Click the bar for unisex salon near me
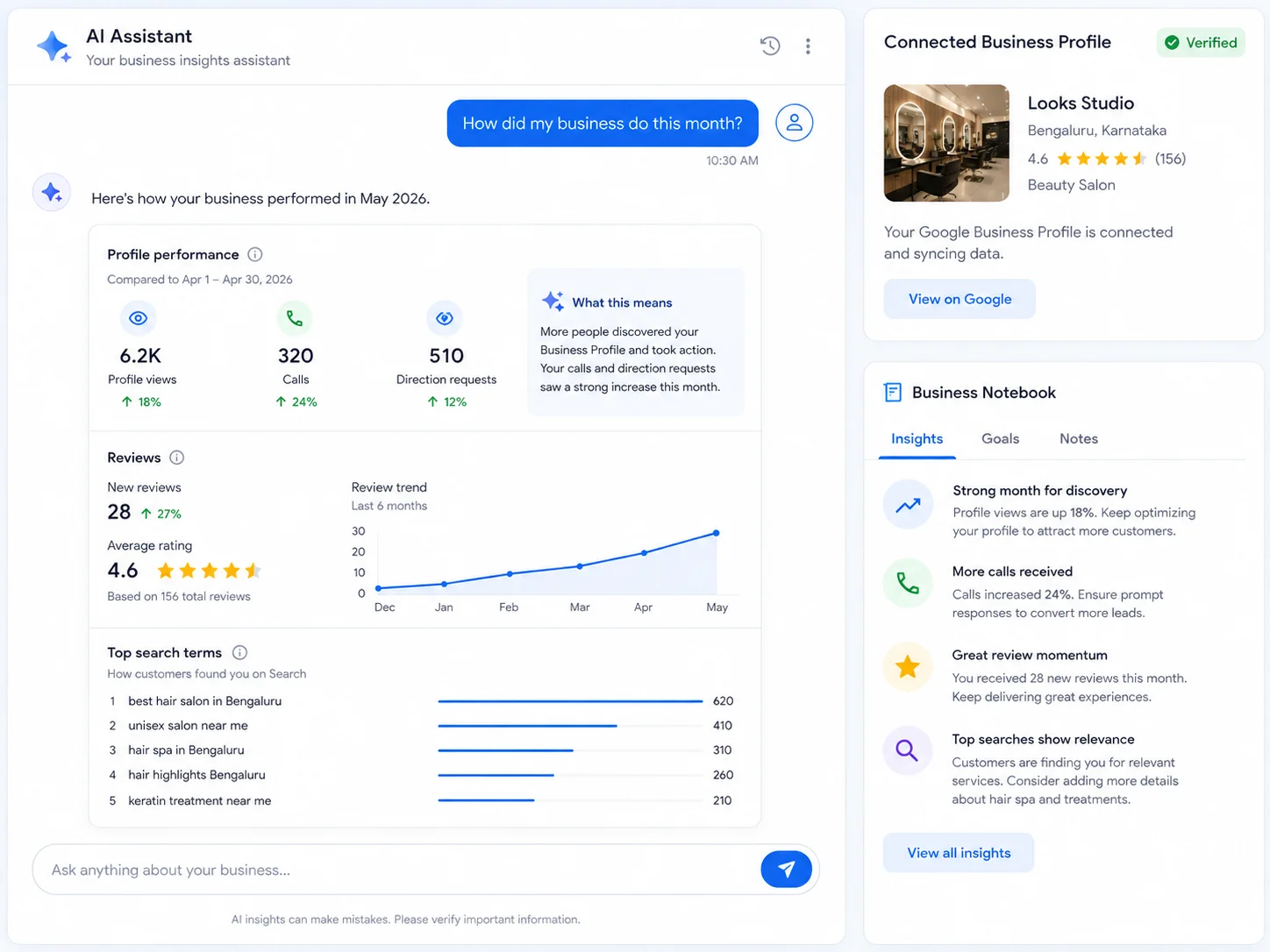1270x952 pixels. (x=527, y=726)
